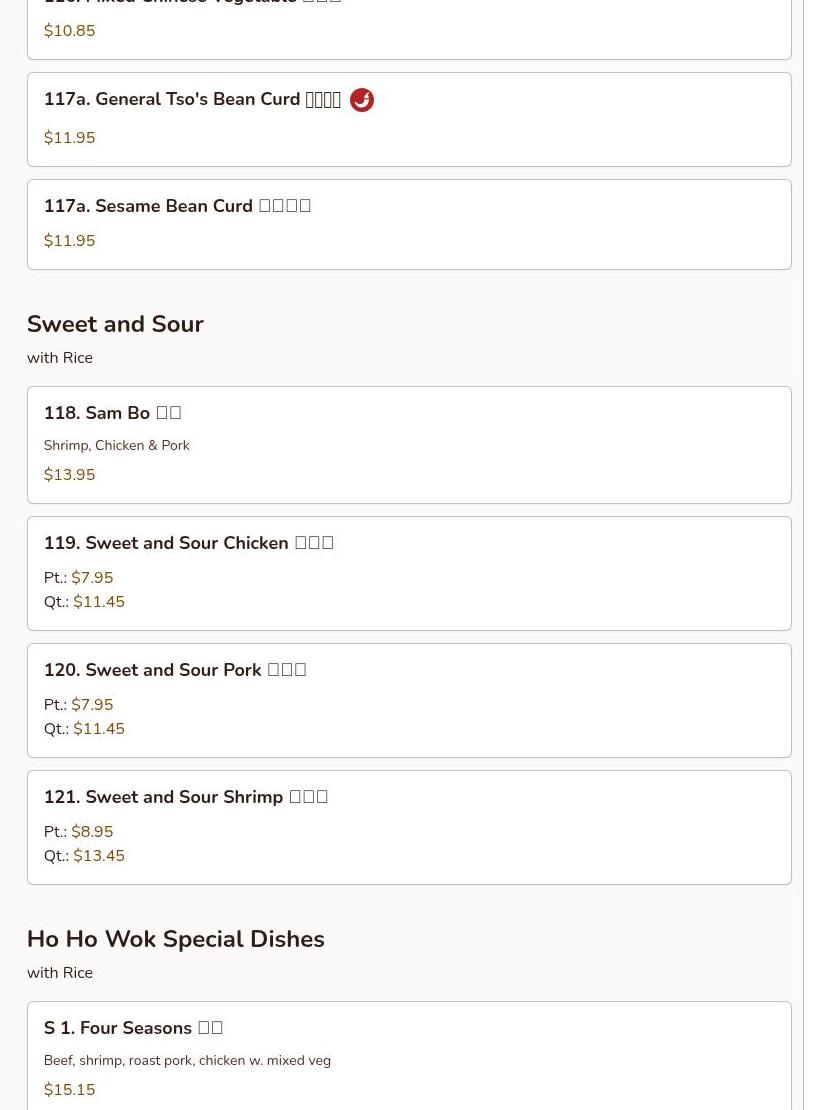Choose 120. Sweet and Sour Pork

[x=174, y=670]
